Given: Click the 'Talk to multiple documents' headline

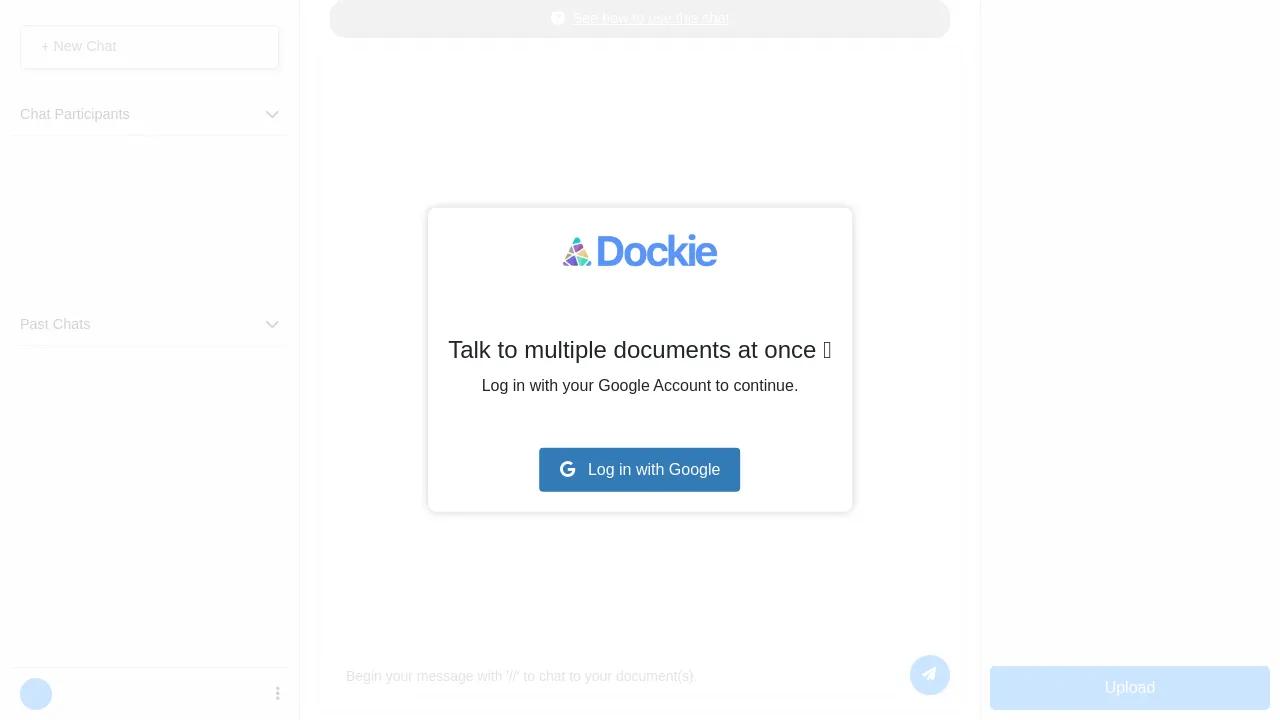Looking at the screenshot, I should pos(632,350).
